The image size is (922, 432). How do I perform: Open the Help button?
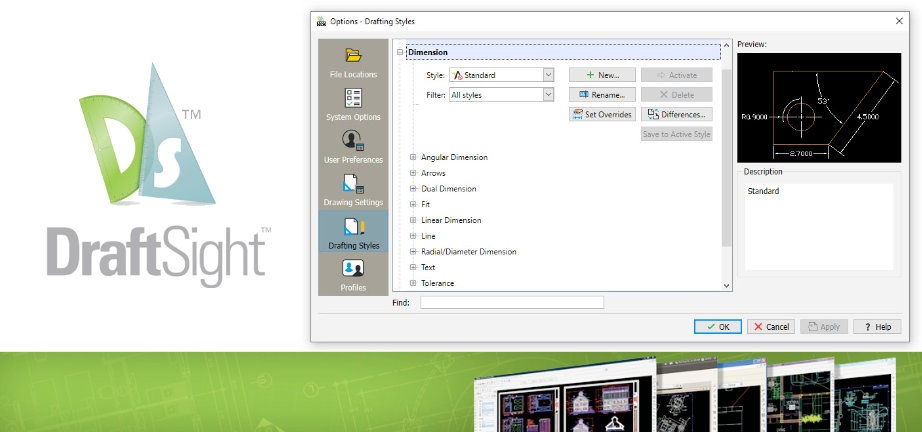pos(877,327)
